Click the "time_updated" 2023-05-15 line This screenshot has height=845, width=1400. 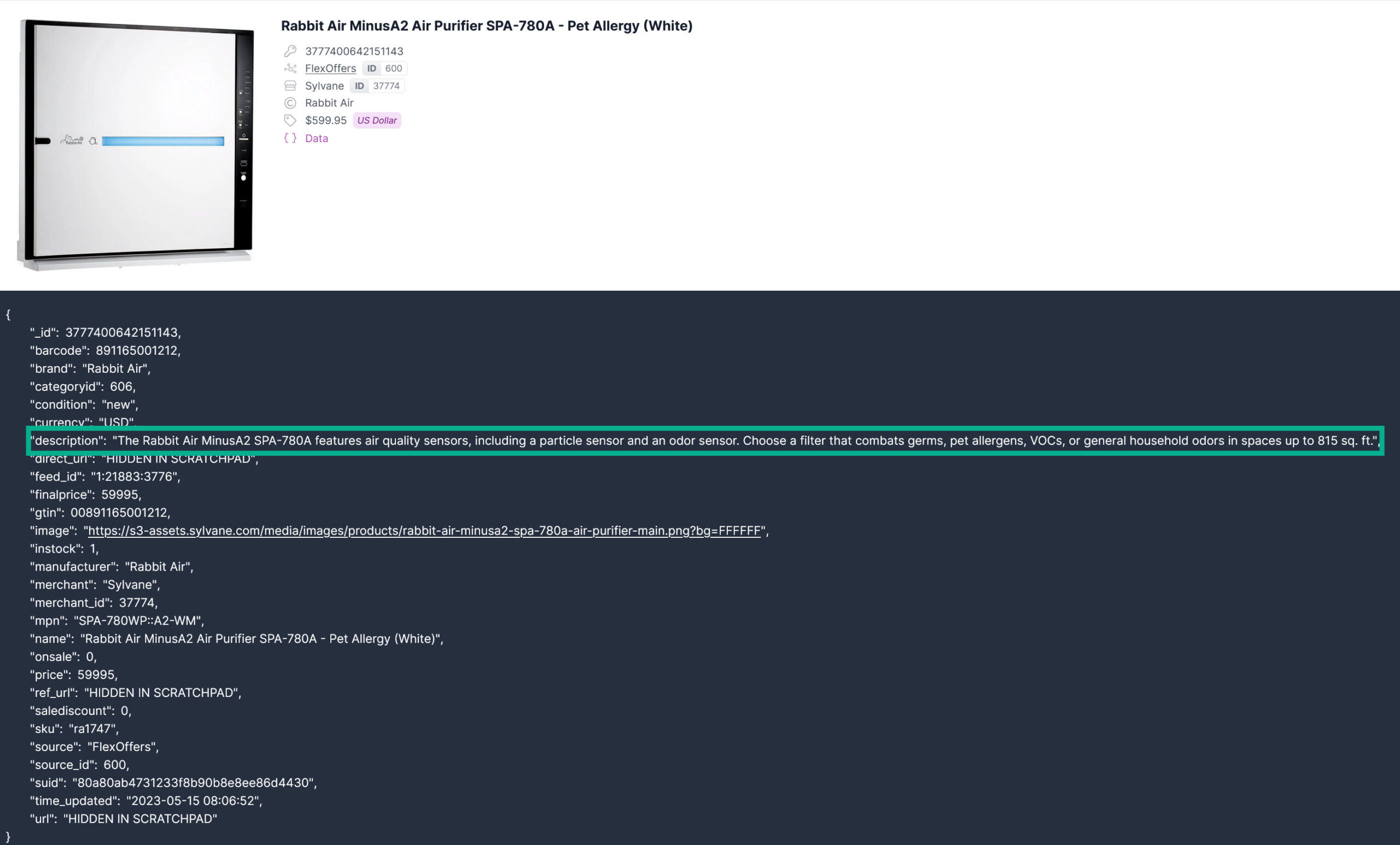(x=146, y=801)
